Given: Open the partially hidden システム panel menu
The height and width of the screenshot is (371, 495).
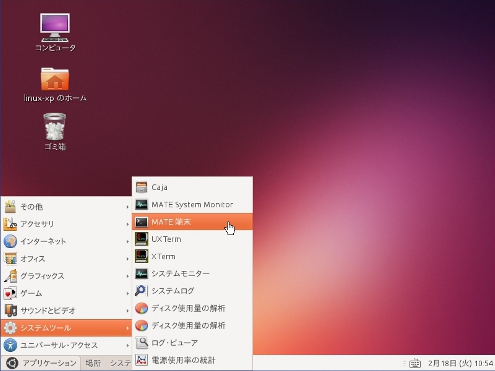Looking at the screenshot, I should (120, 363).
